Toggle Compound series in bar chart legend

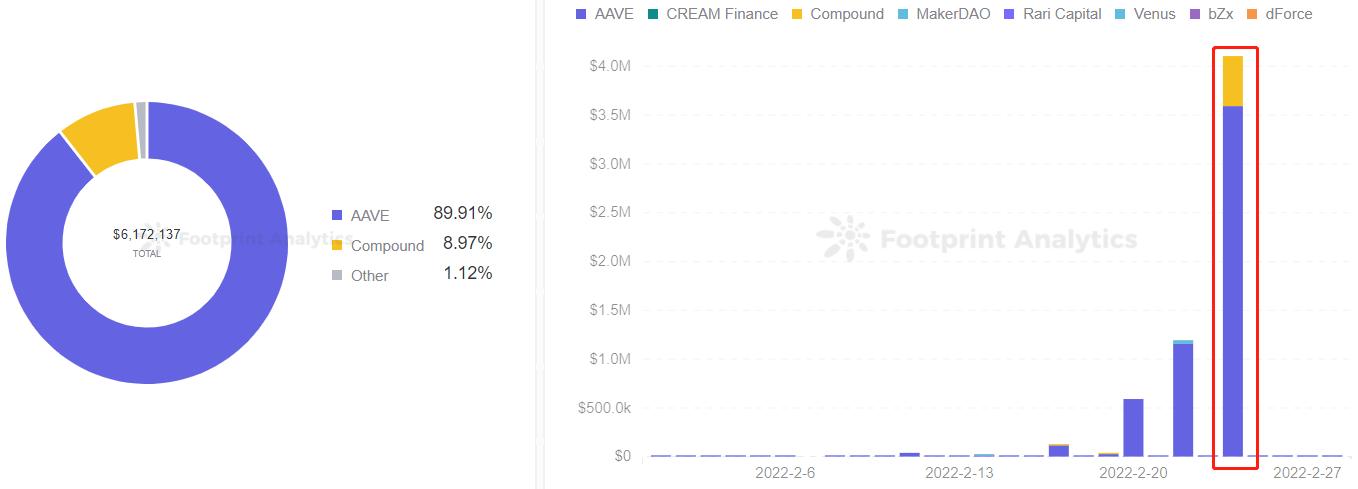tap(837, 14)
